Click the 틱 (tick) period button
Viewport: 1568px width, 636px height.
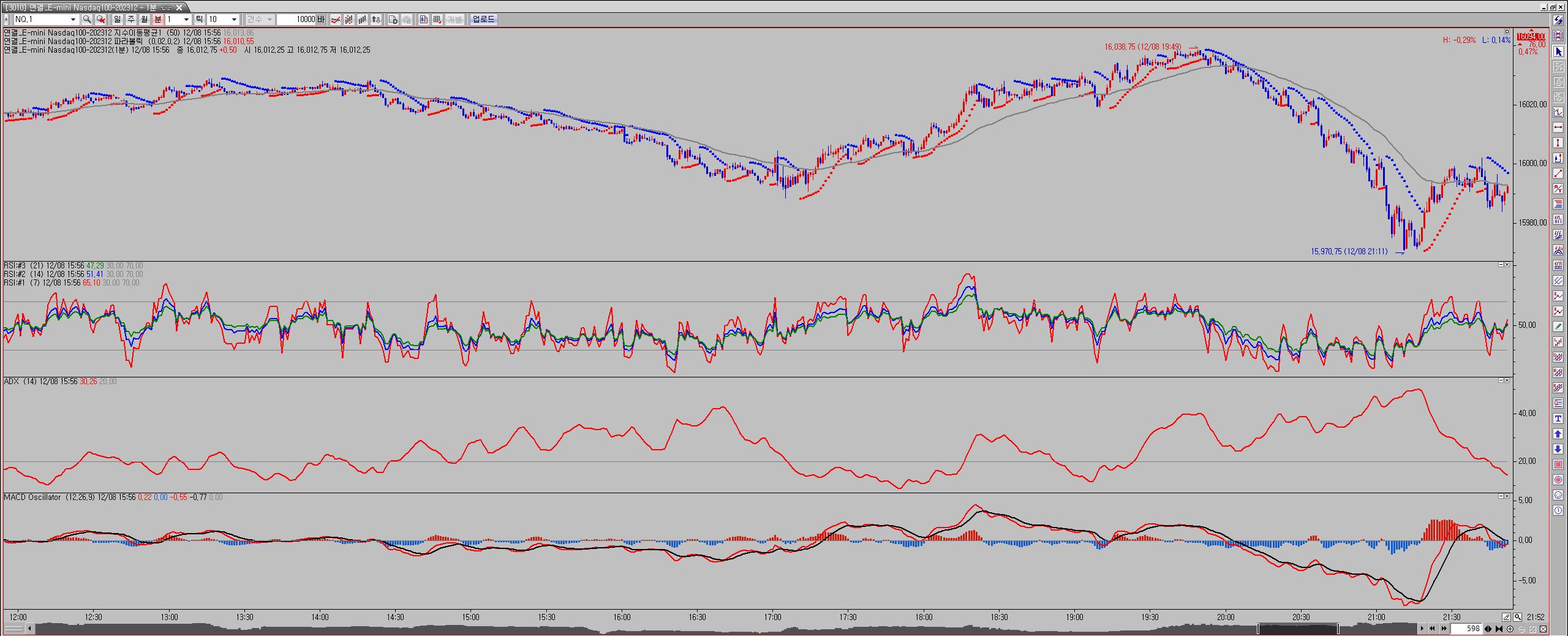coord(199,20)
